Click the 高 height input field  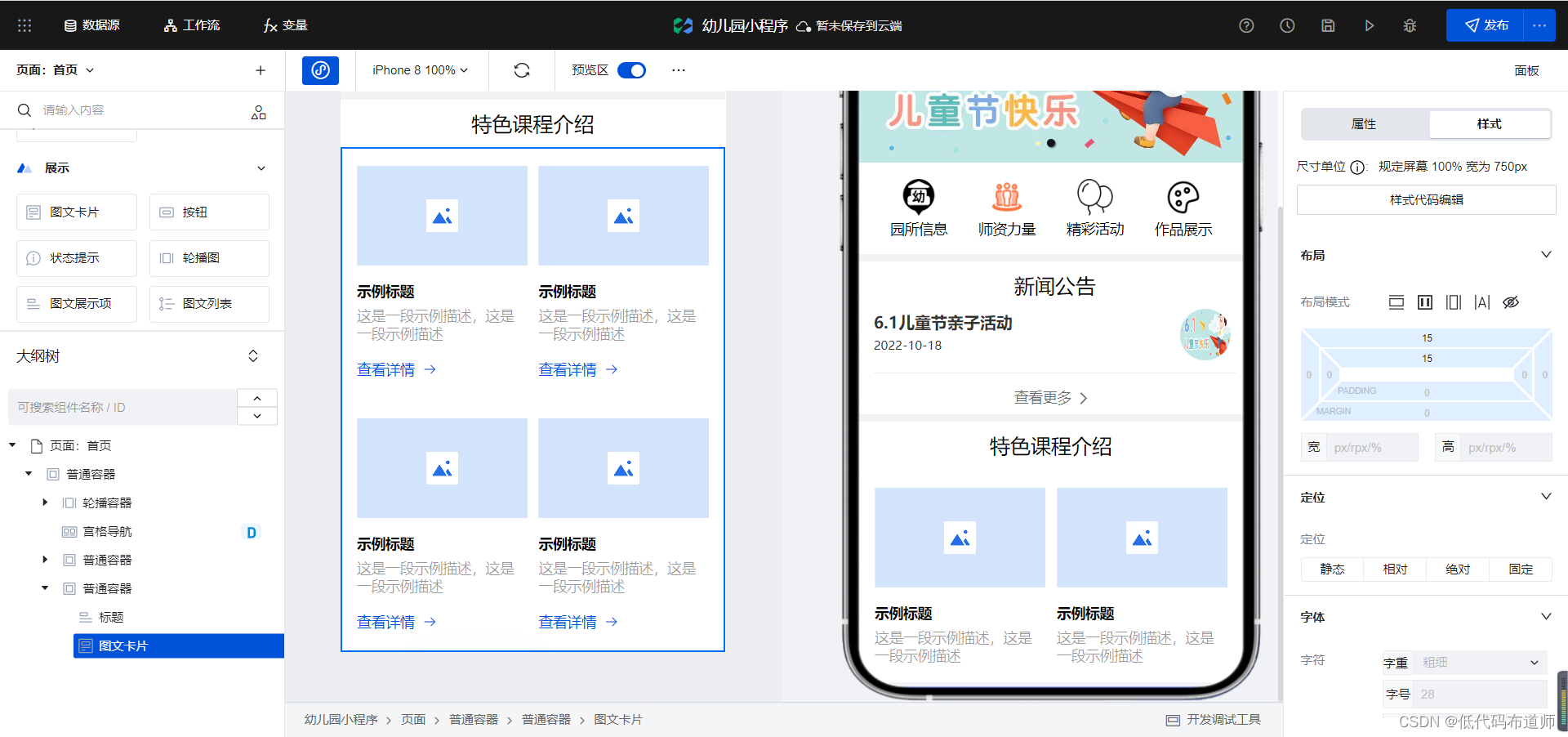1505,448
